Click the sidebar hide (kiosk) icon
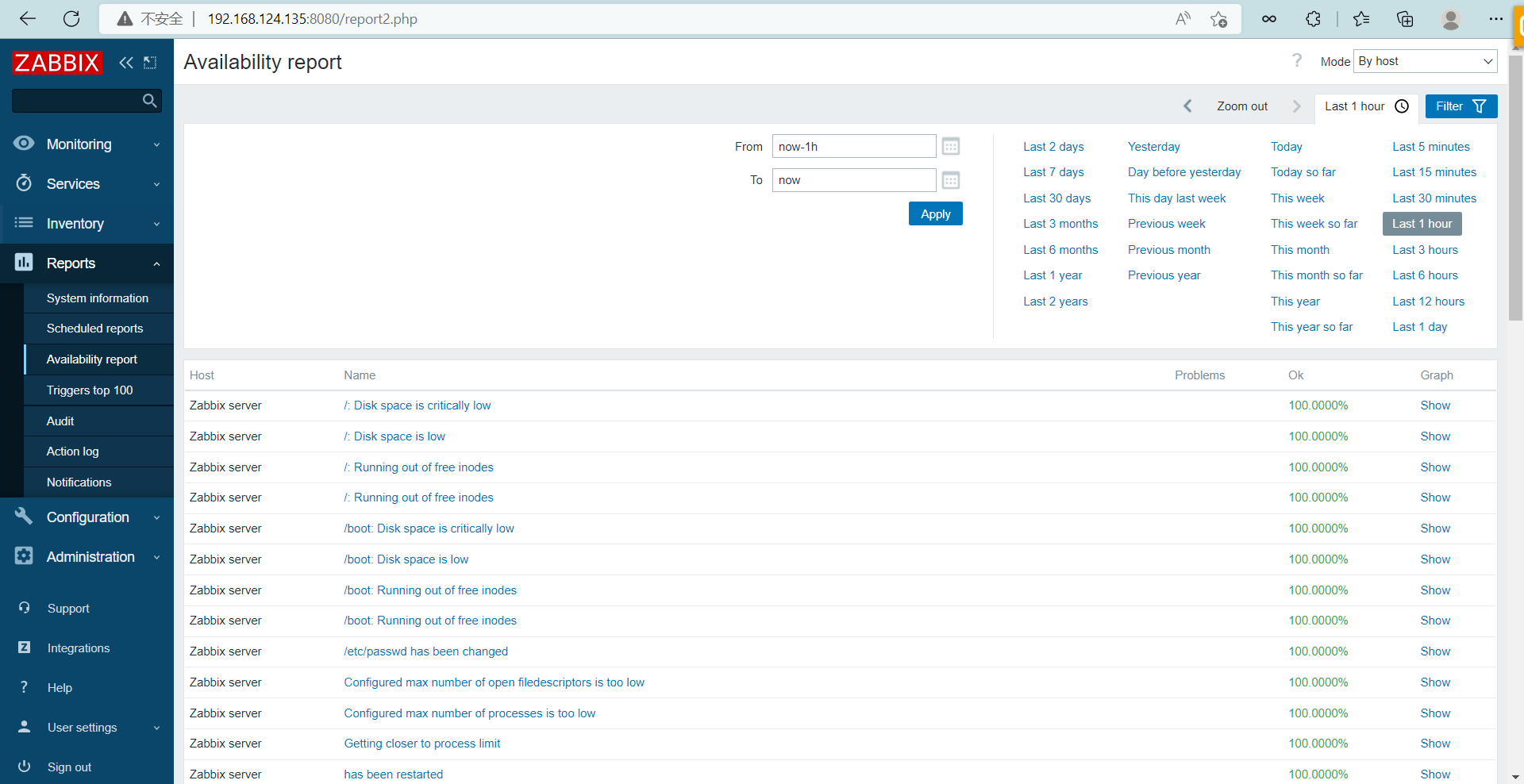Image resolution: width=1524 pixels, height=784 pixels. point(150,63)
